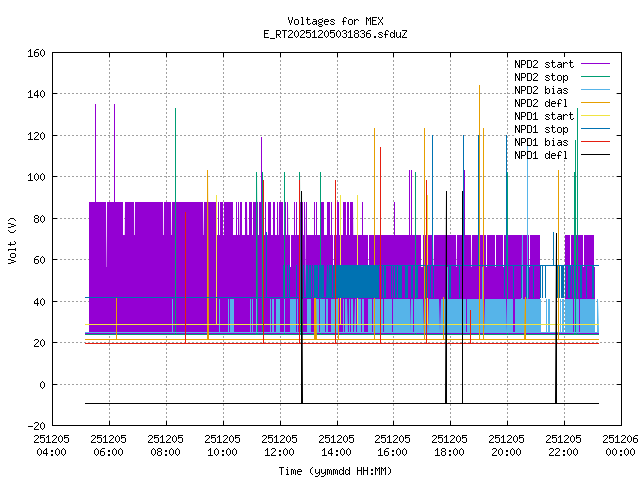Select the 251206 00:00 time axis tick
This screenshot has height=480, width=640.
620,445
